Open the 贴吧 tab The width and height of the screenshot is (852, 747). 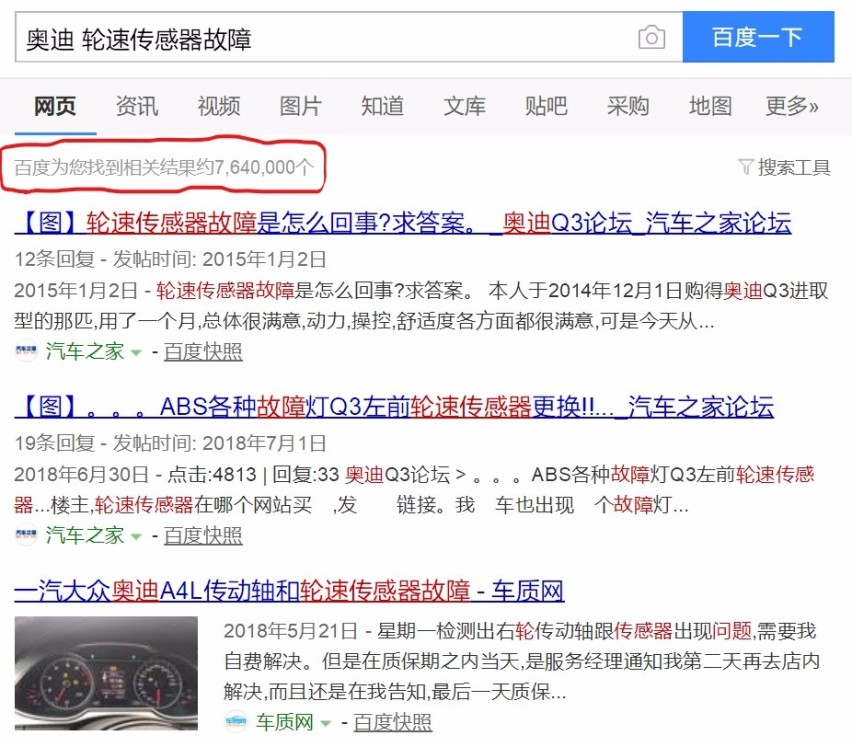[546, 106]
